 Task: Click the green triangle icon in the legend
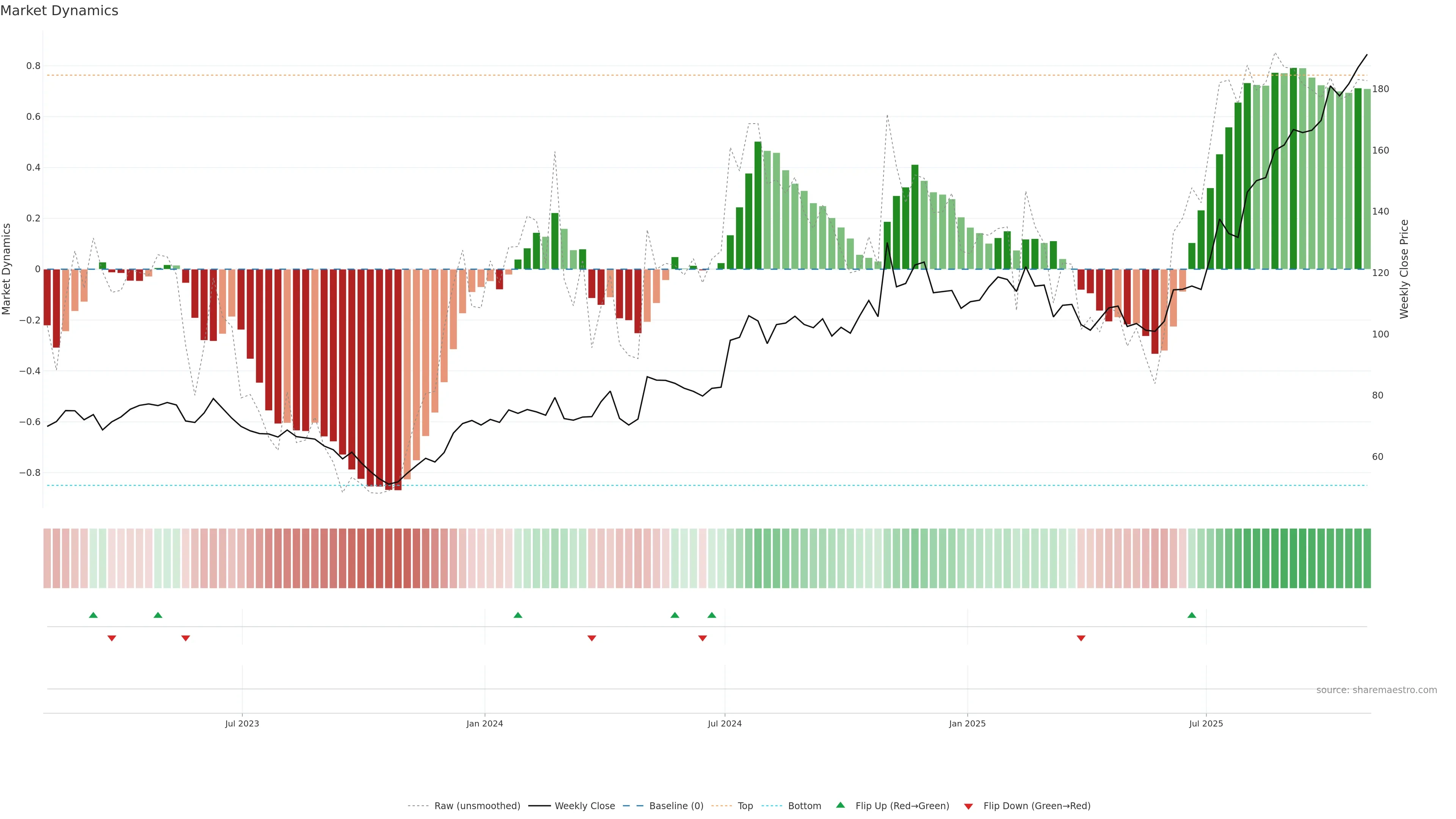point(841,805)
